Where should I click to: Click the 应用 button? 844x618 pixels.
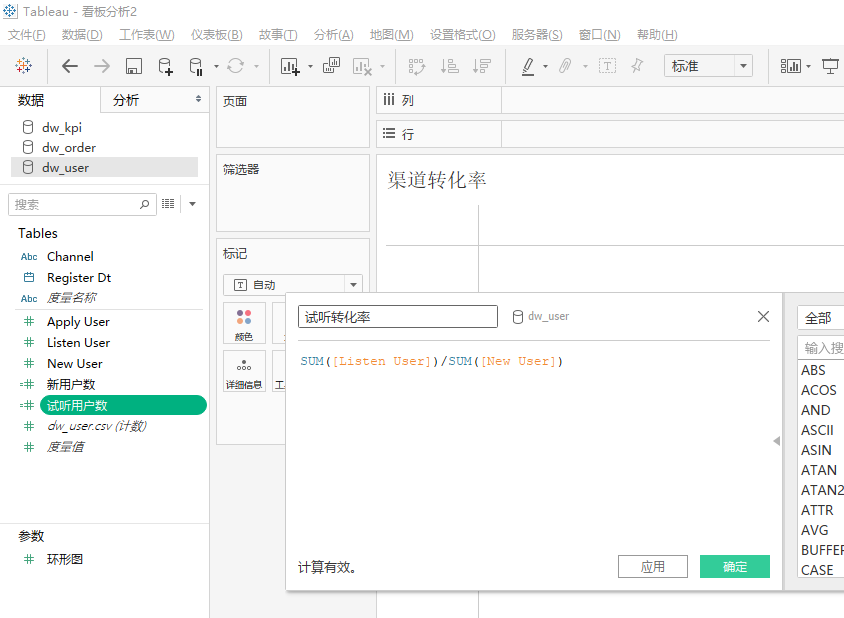click(x=652, y=566)
